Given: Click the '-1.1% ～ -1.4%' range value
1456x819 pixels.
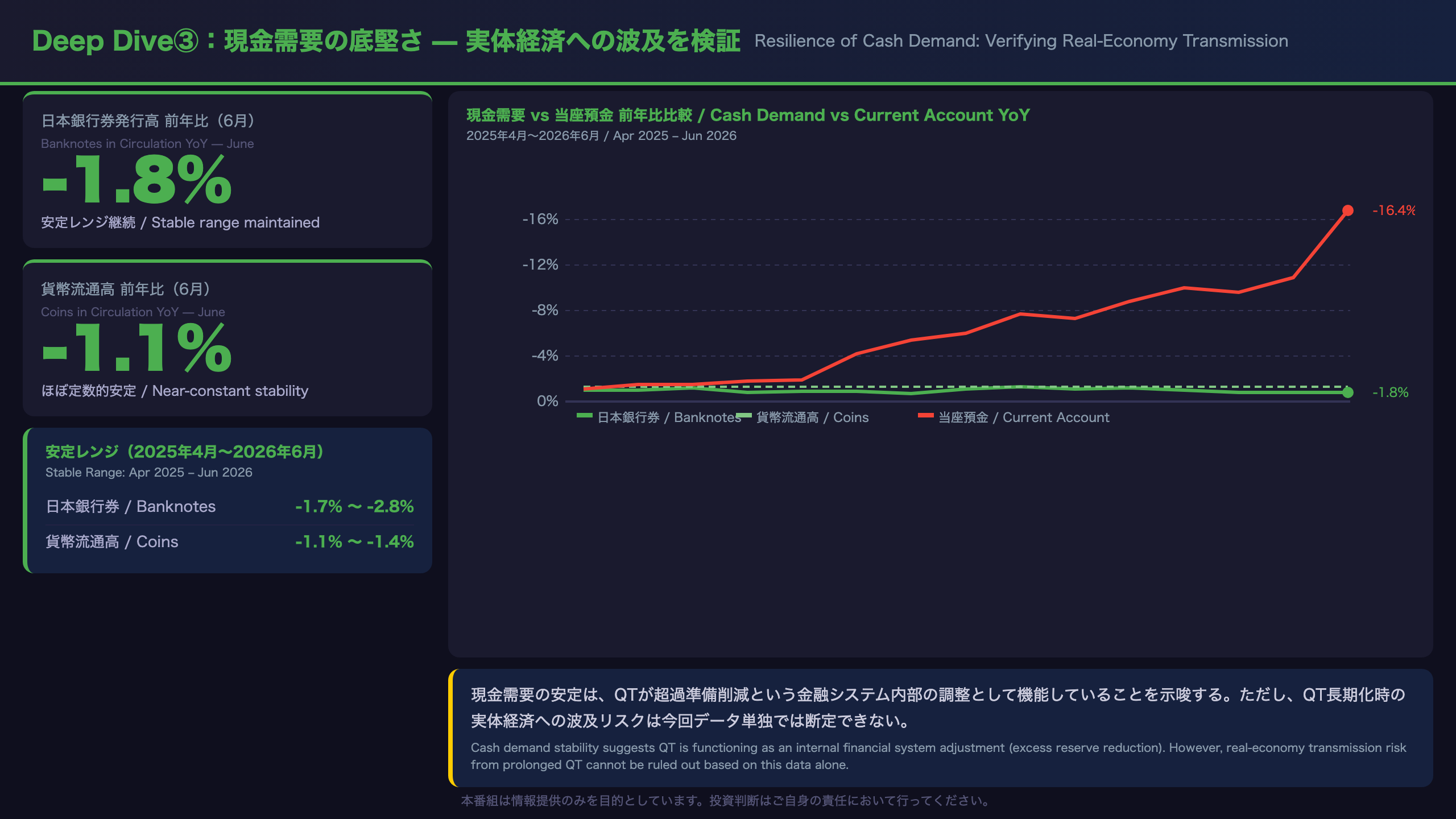Looking at the screenshot, I should click(x=354, y=541).
